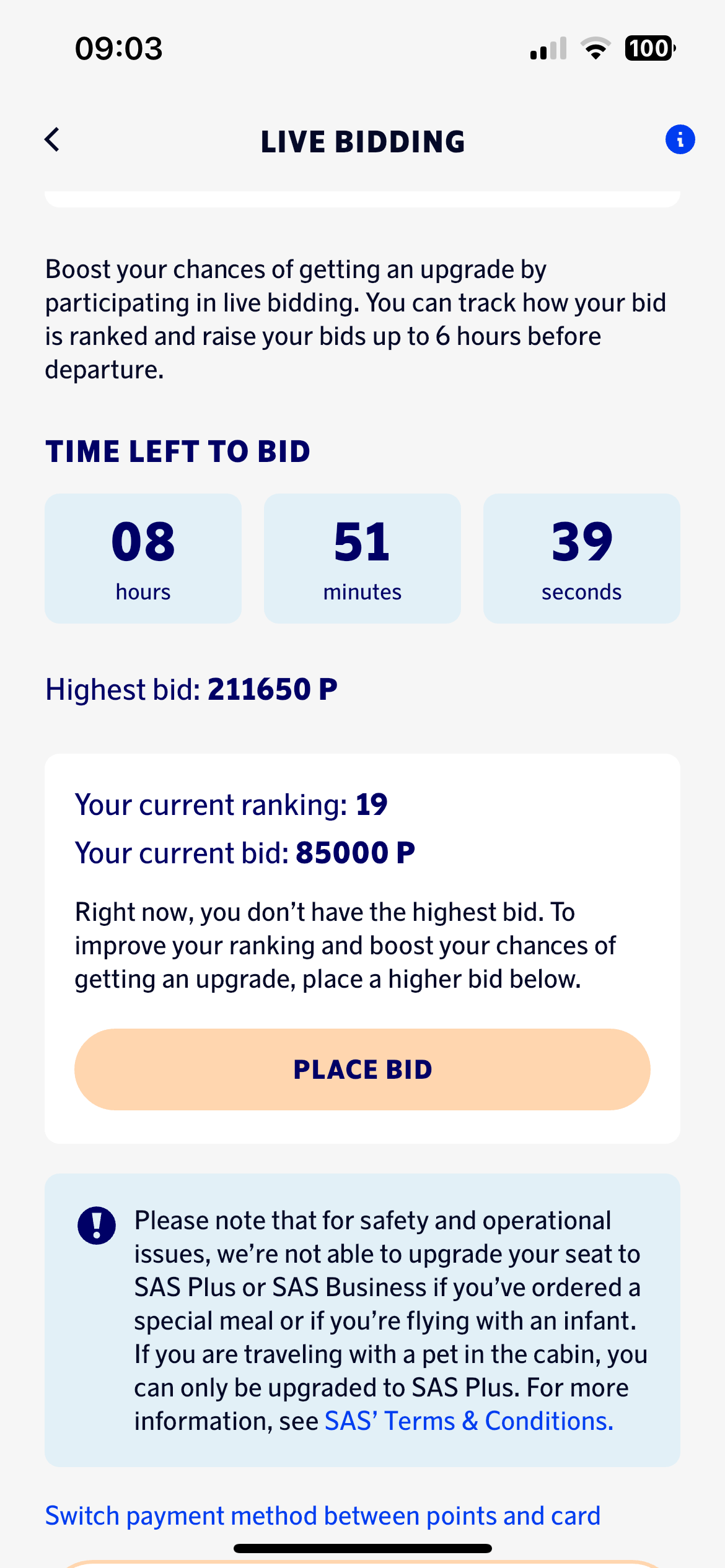Tap the cellular signal bars
The image size is (725, 1568).
pyautogui.click(x=548, y=49)
